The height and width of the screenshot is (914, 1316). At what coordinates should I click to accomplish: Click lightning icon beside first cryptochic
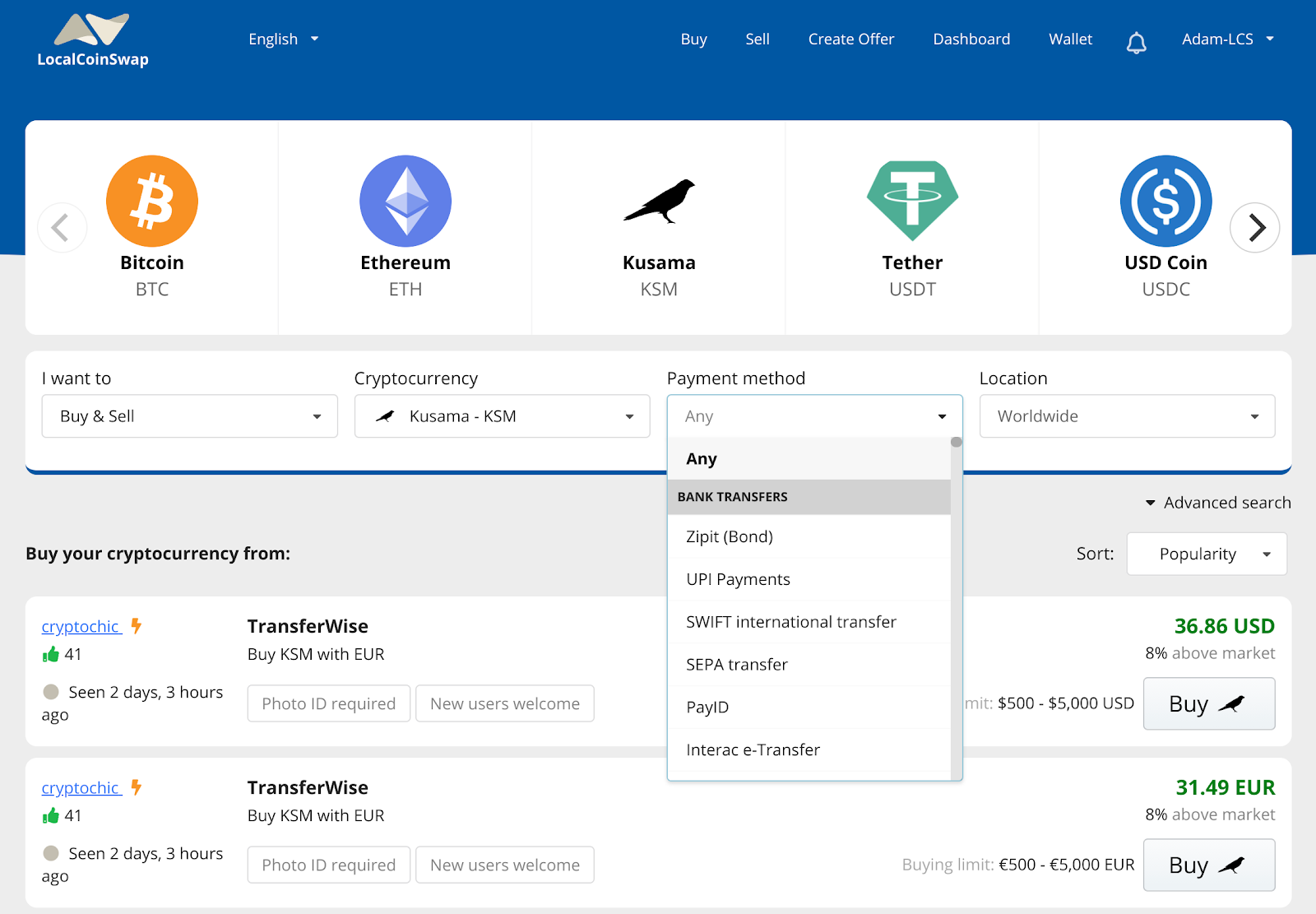tap(137, 626)
